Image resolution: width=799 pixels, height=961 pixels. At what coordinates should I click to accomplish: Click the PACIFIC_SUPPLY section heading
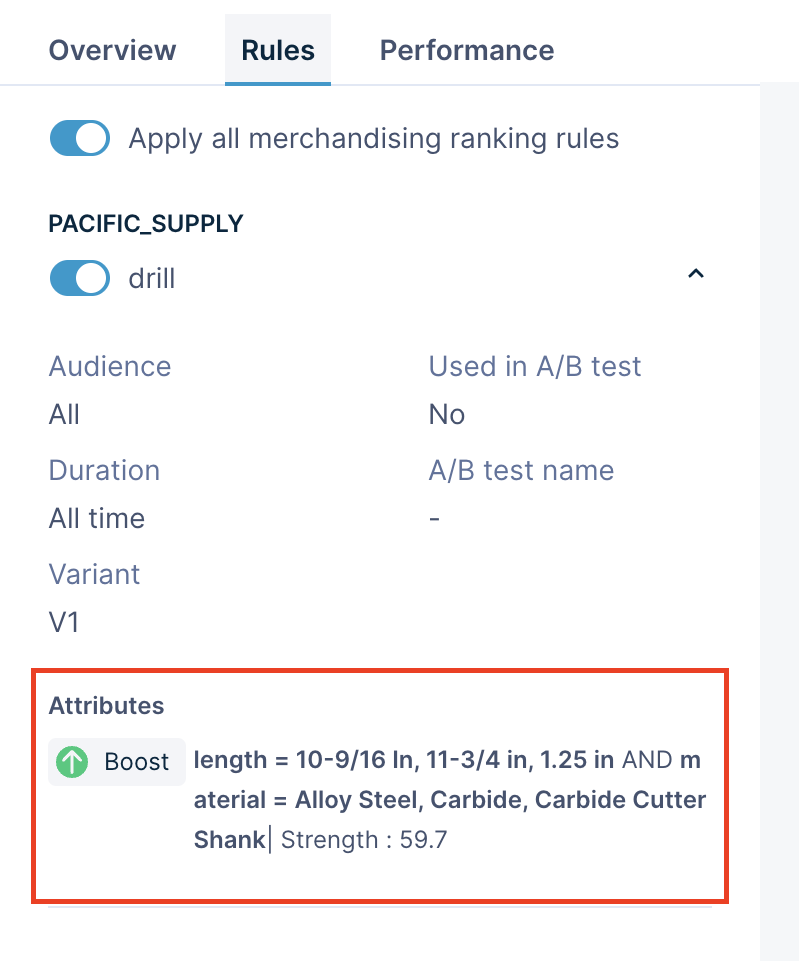(146, 223)
